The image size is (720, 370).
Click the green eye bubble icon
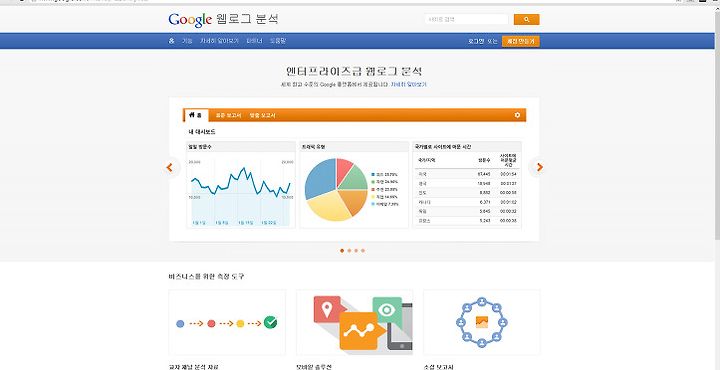click(388, 311)
